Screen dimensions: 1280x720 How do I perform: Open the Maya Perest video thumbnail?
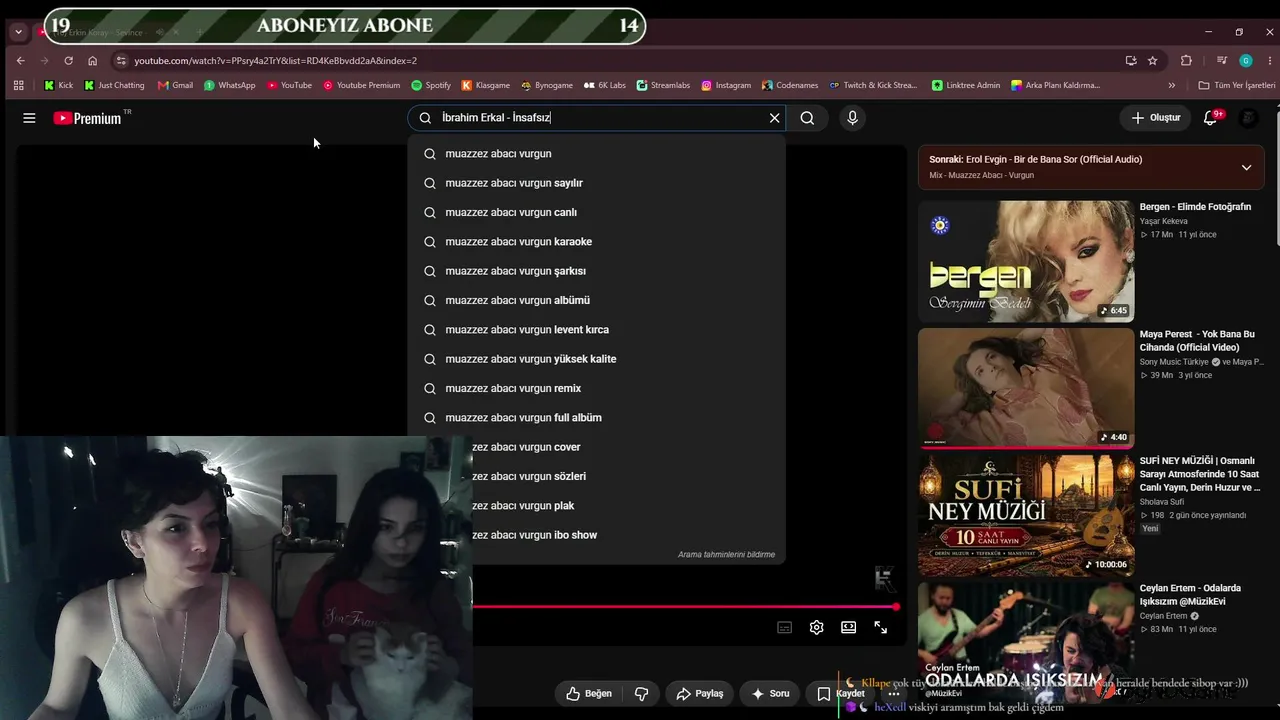(1026, 389)
